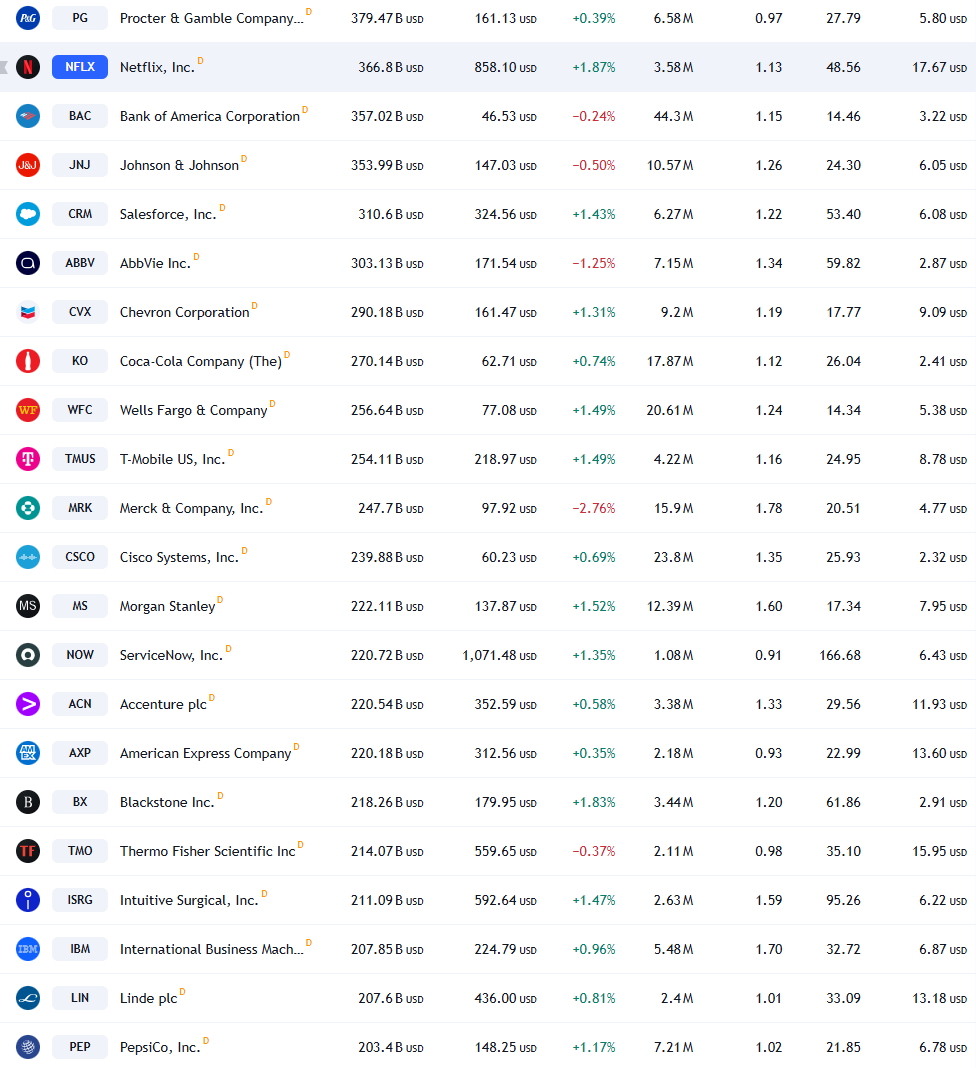Click the Blackstone logo icon

[x=28, y=802]
